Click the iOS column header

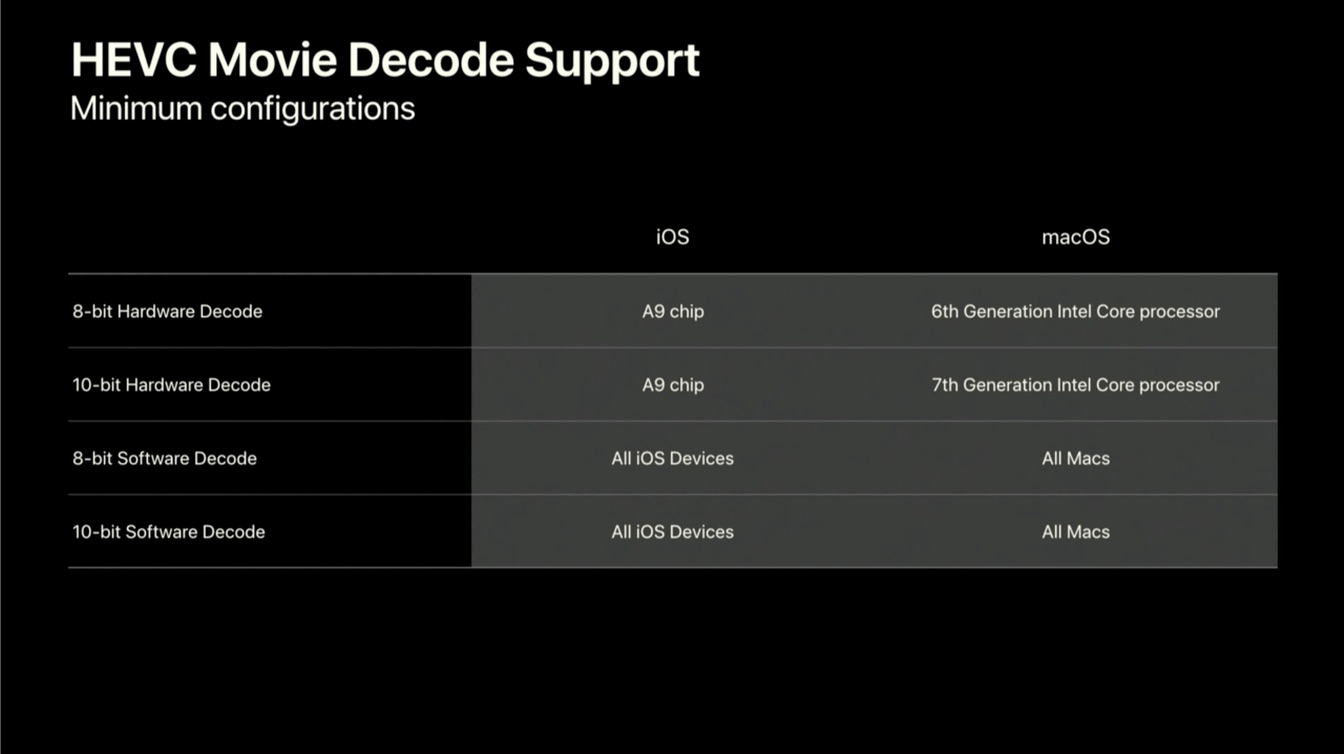[x=672, y=237]
